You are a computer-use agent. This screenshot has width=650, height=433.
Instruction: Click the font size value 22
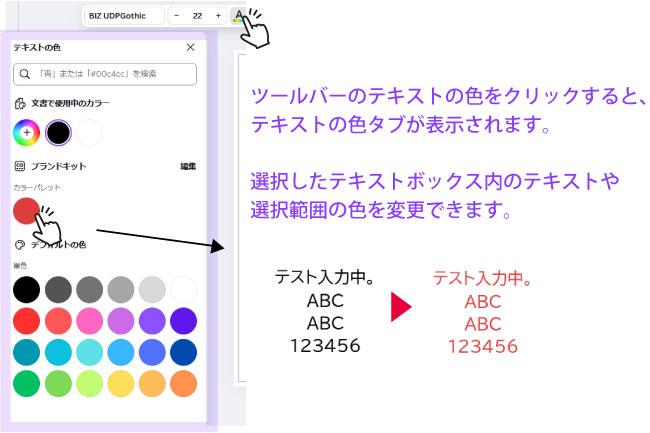tap(197, 16)
